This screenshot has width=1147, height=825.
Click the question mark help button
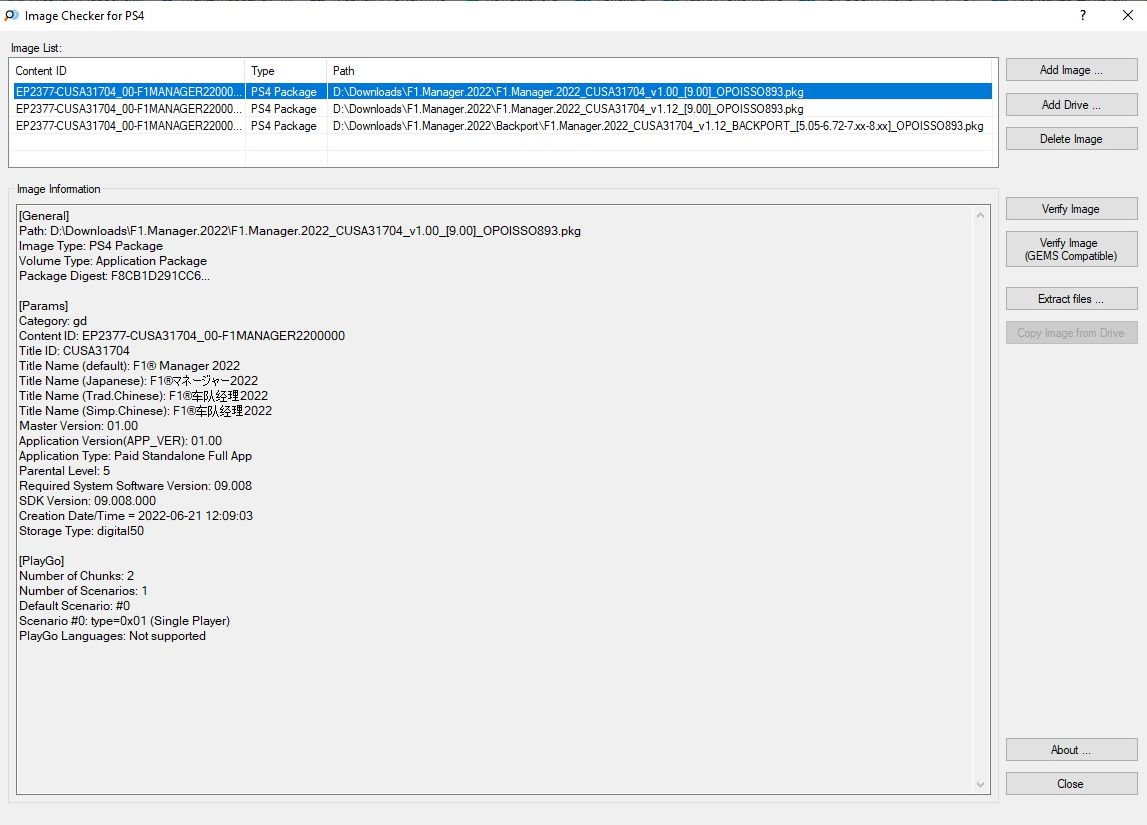1083,15
